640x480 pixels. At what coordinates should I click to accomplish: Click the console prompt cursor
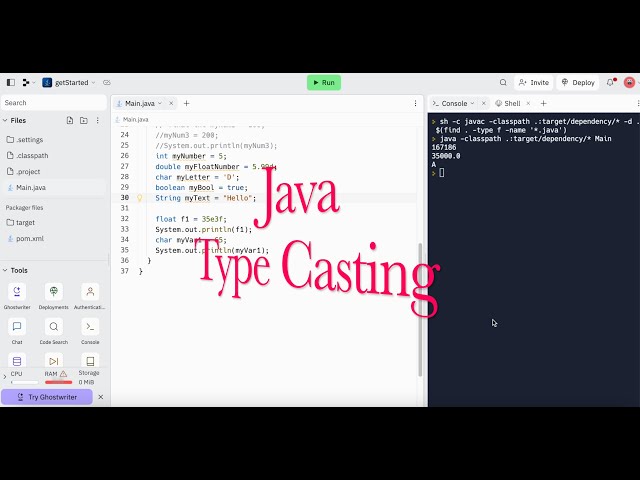[442, 173]
